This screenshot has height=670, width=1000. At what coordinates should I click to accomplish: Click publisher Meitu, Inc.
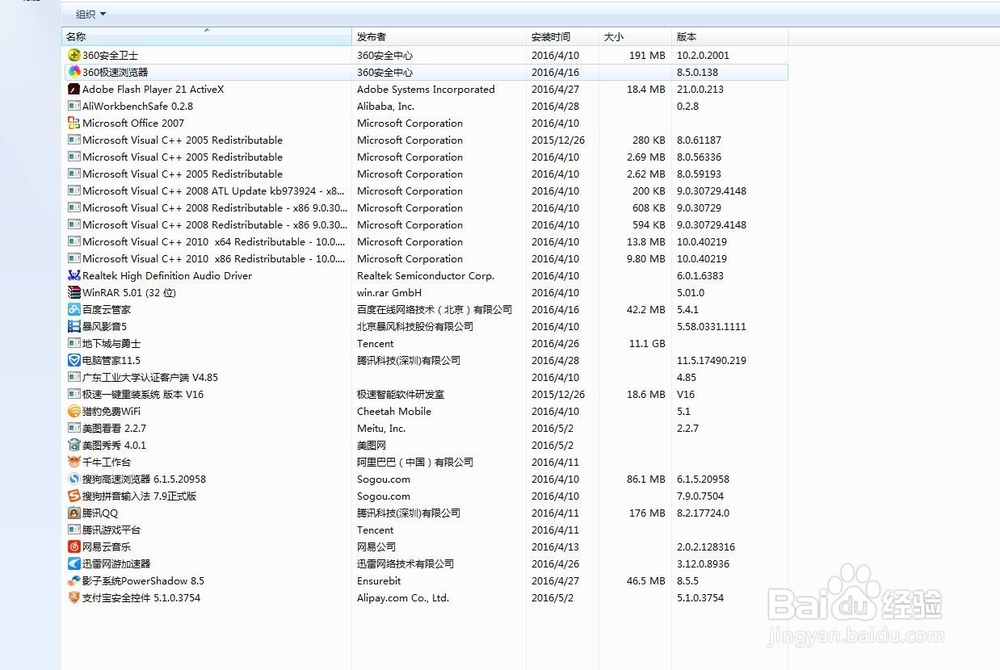click(381, 428)
